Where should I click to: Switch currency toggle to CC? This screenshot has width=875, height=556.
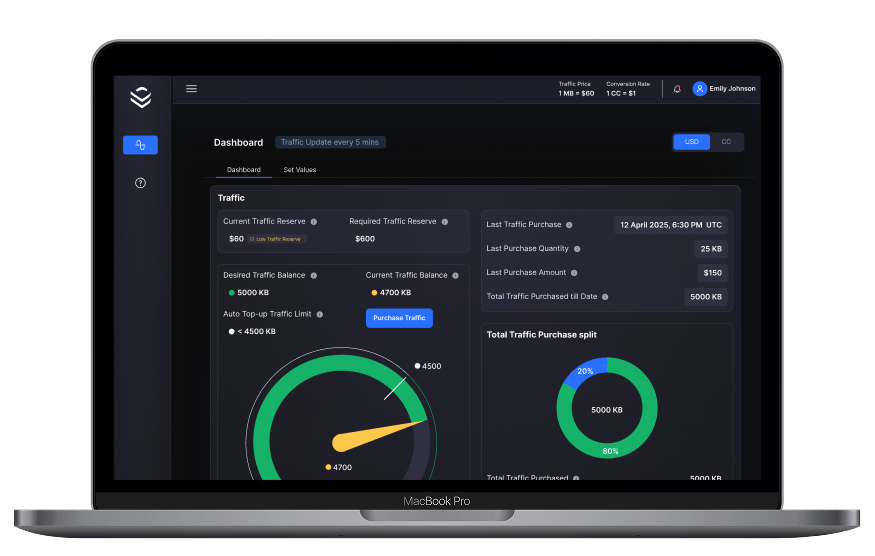(726, 142)
